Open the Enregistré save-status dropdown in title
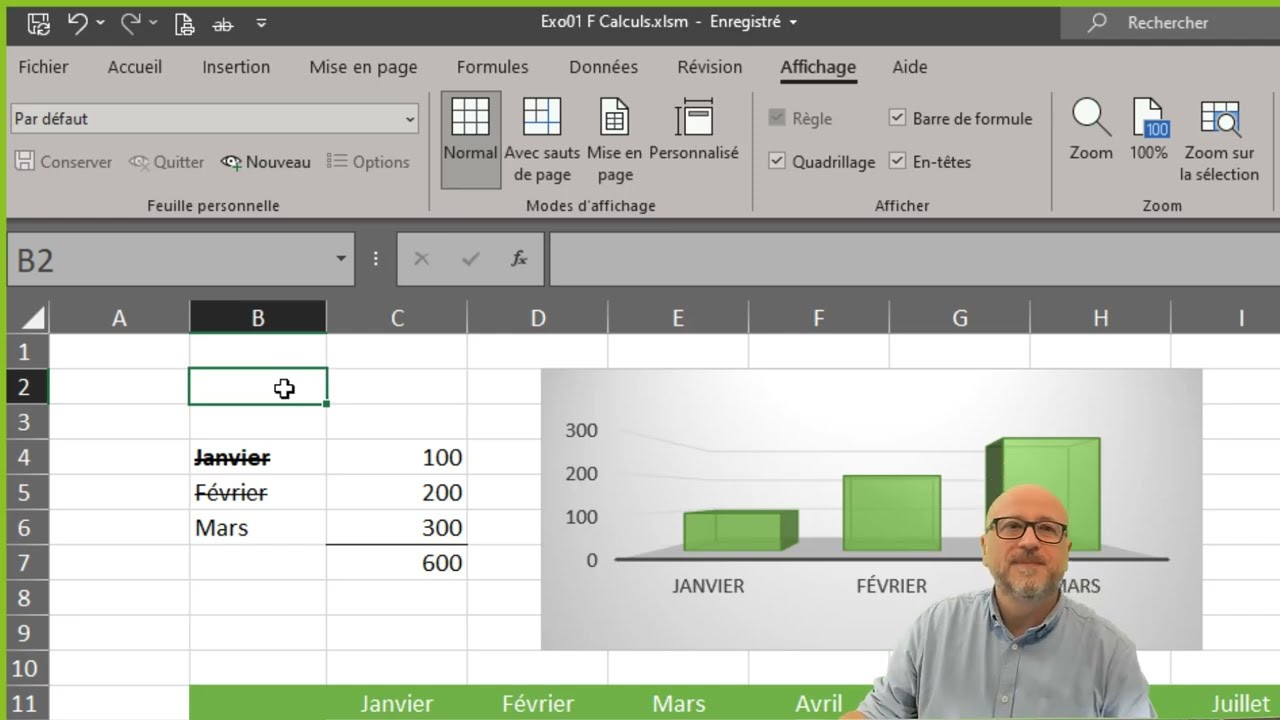 pyautogui.click(x=793, y=22)
